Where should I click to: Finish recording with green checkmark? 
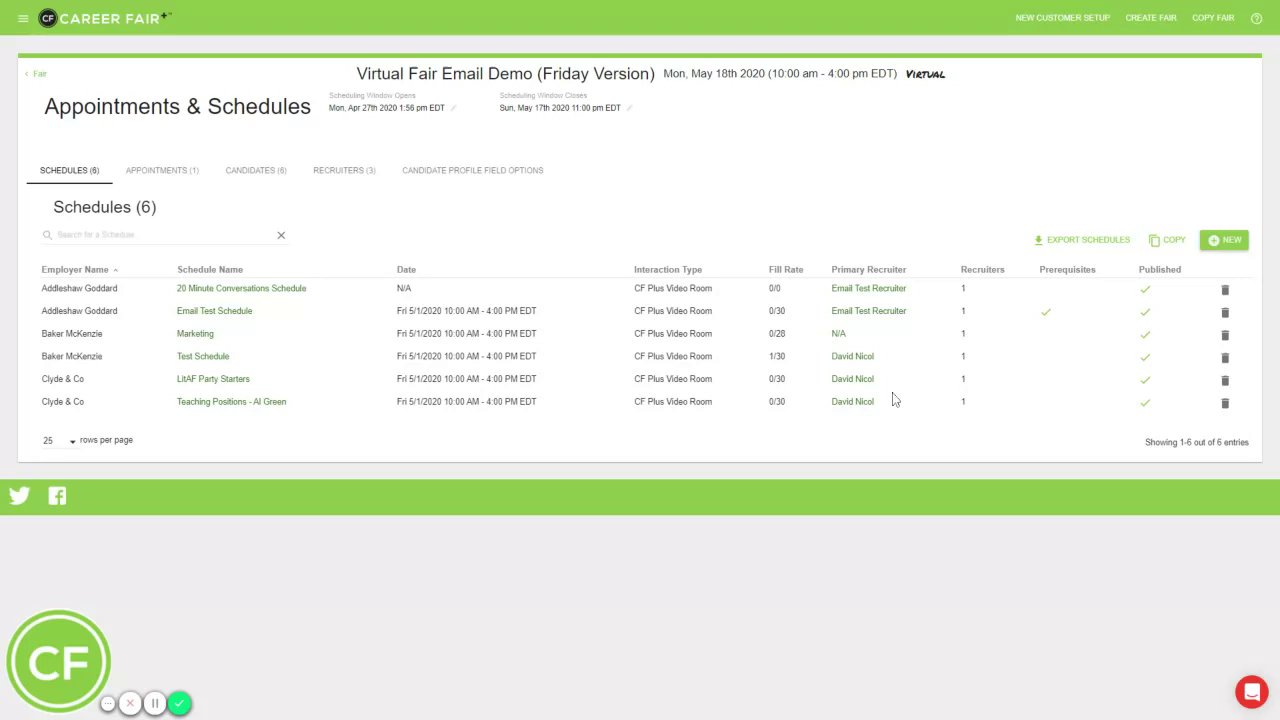179,704
